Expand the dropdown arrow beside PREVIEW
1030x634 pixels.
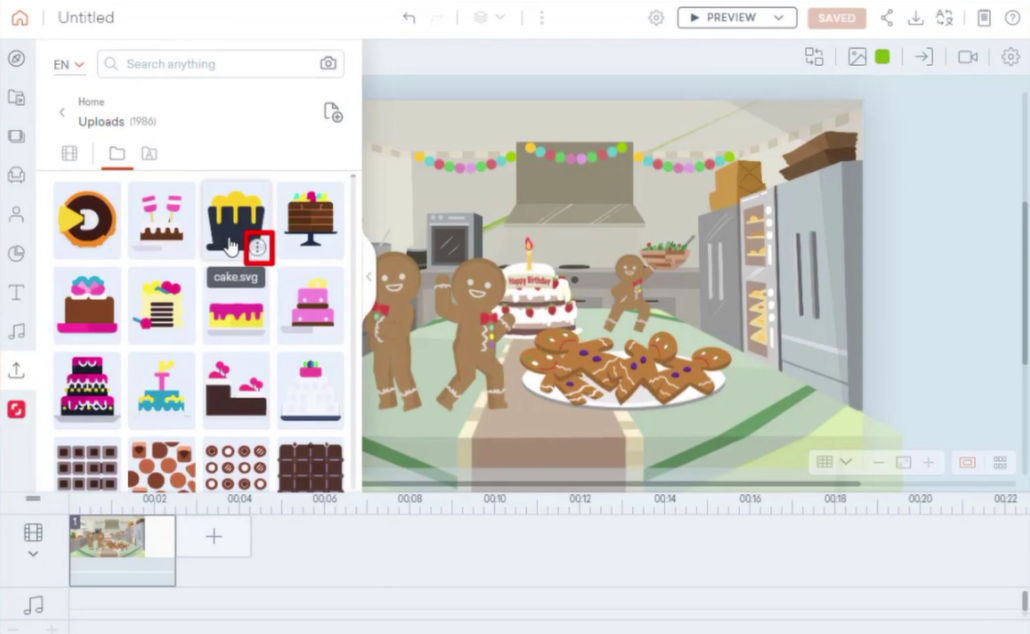(778, 18)
